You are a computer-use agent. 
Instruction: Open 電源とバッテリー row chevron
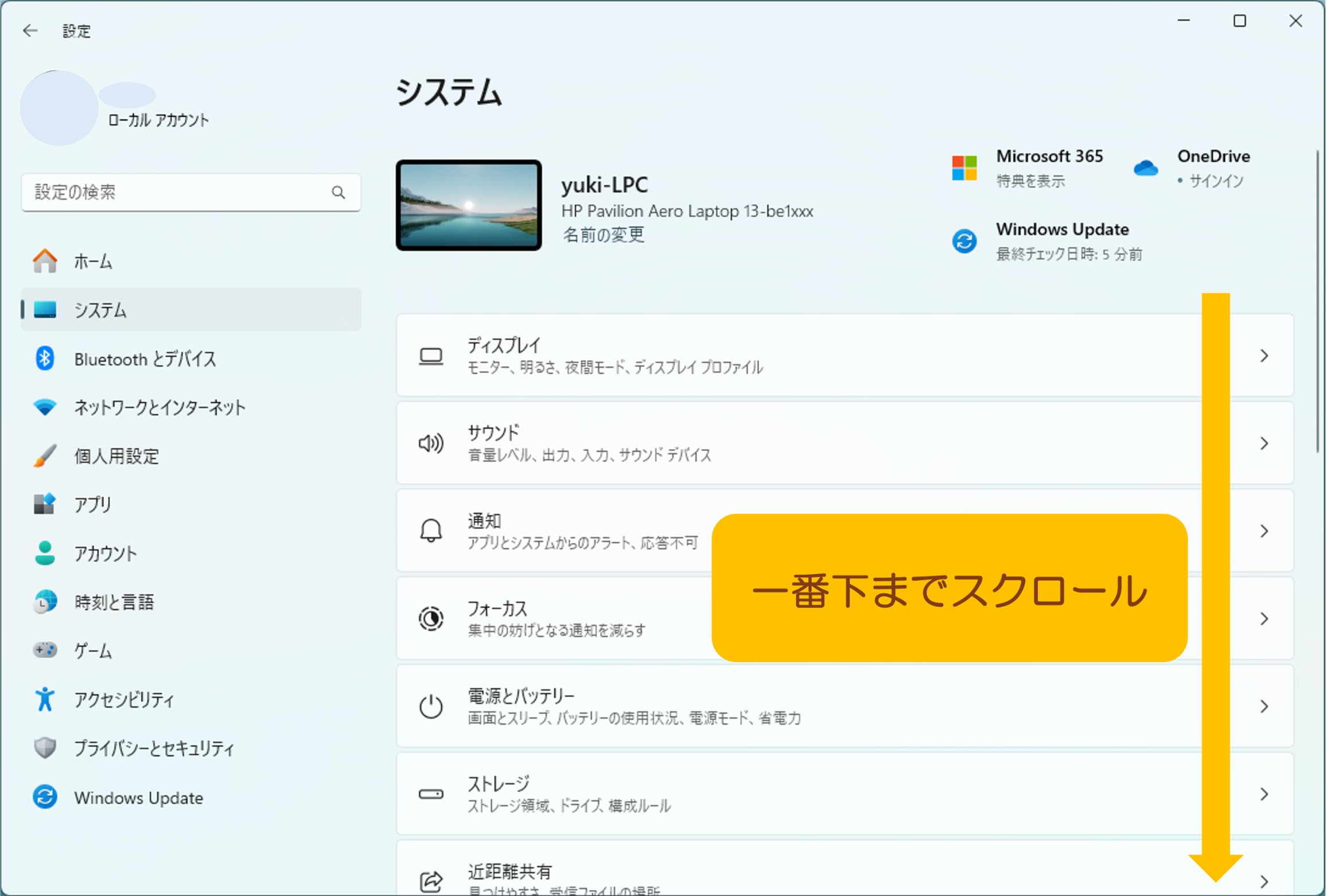pyautogui.click(x=1264, y=707)
